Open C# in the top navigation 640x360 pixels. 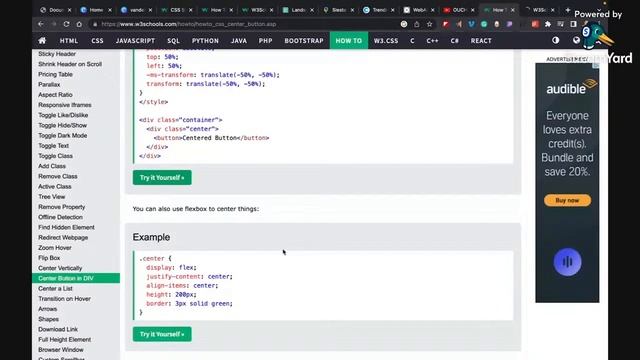point(454,41)
